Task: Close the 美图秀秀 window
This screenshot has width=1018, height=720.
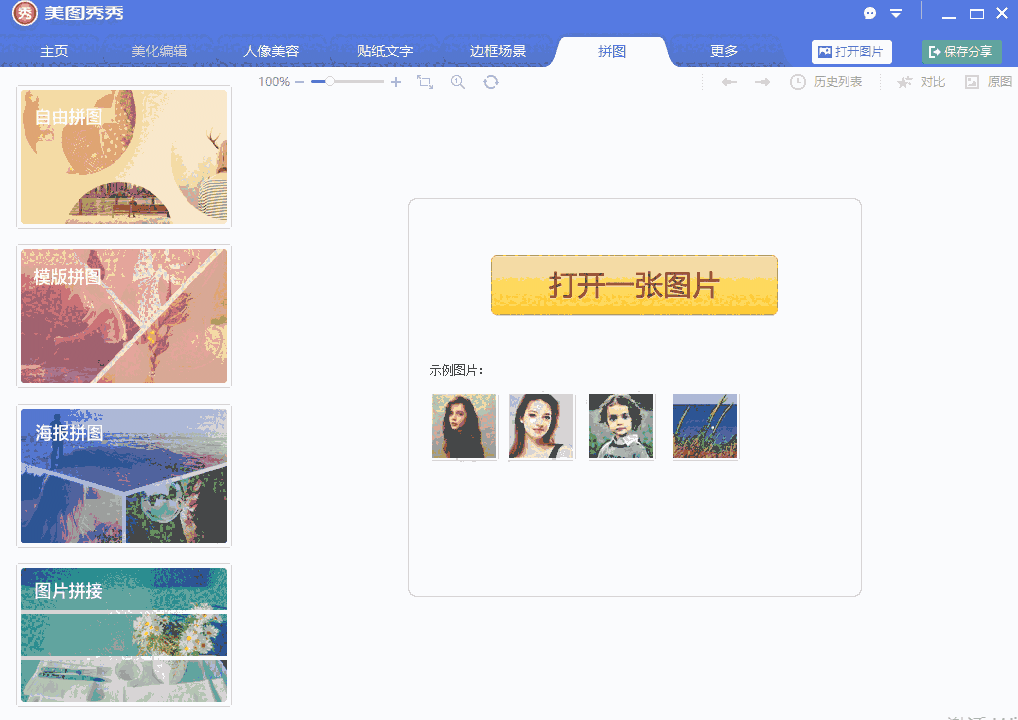Action: (1002, 13)
